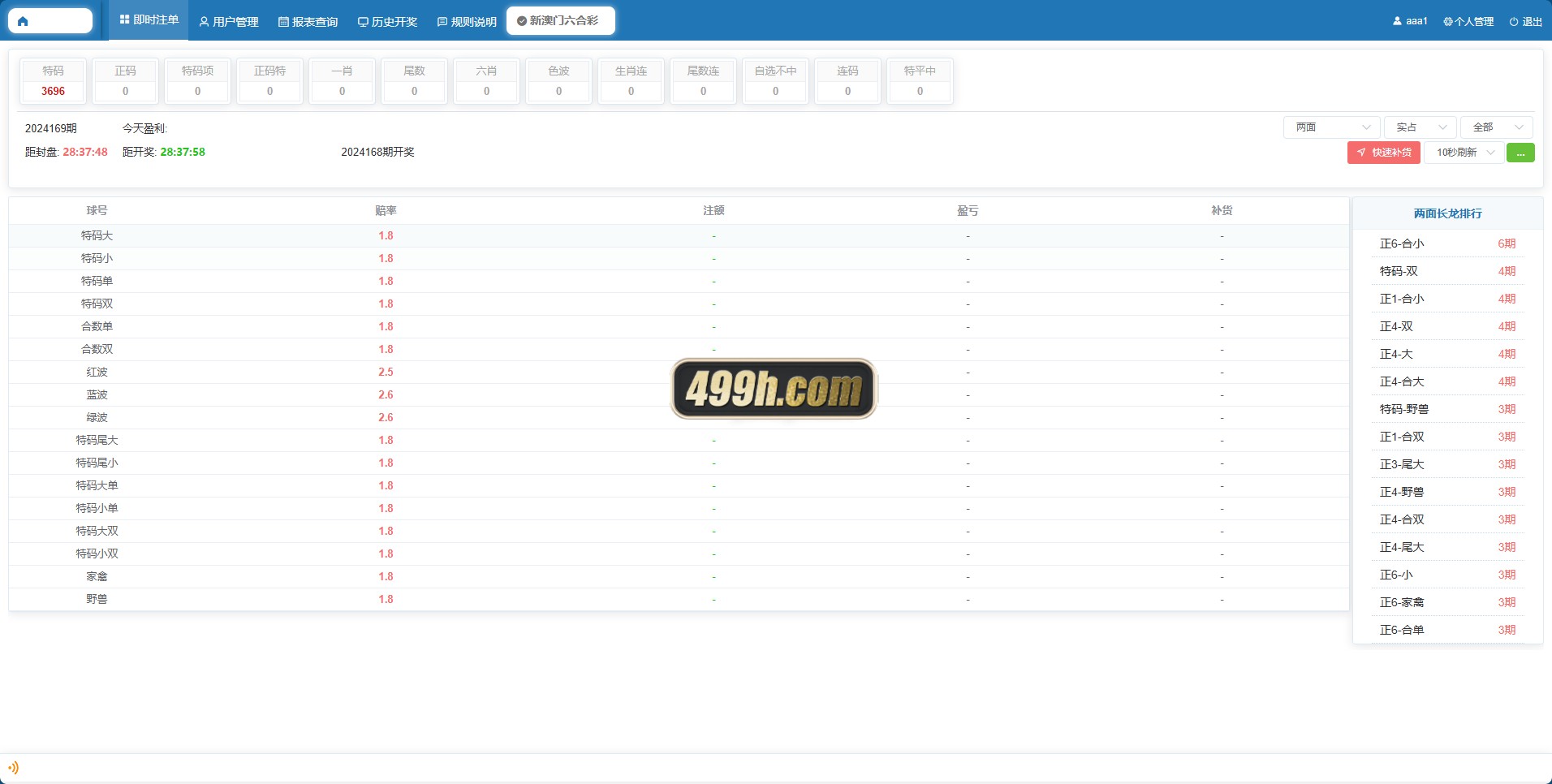Select the 正码 category card
Screen dimensions: 1552x784
(x=125, y=81)
